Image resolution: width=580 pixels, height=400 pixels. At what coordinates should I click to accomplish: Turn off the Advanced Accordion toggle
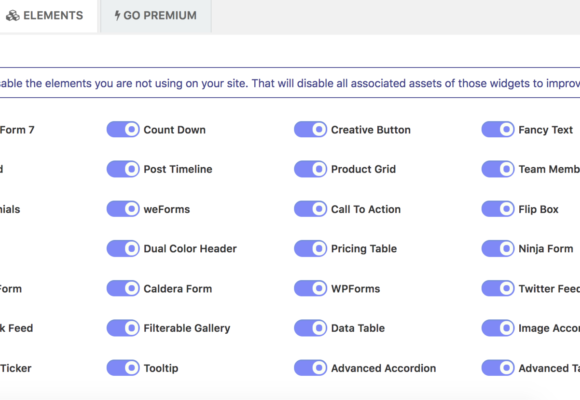click(x=310, y=368)
